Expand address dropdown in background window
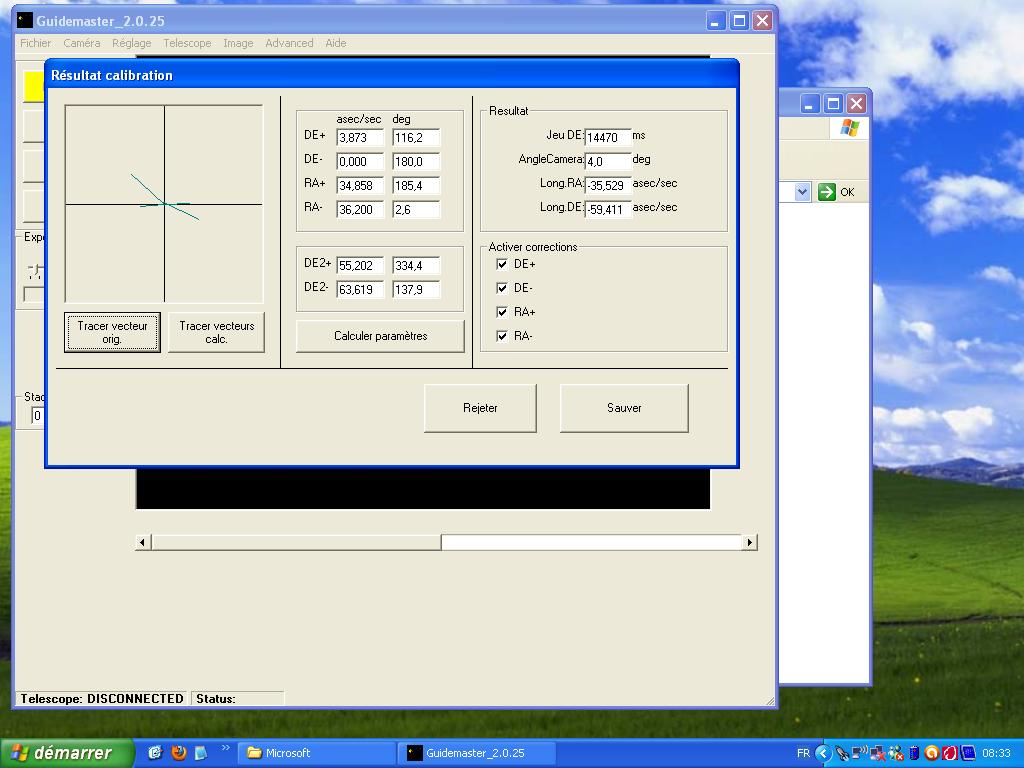 [803, 192]
